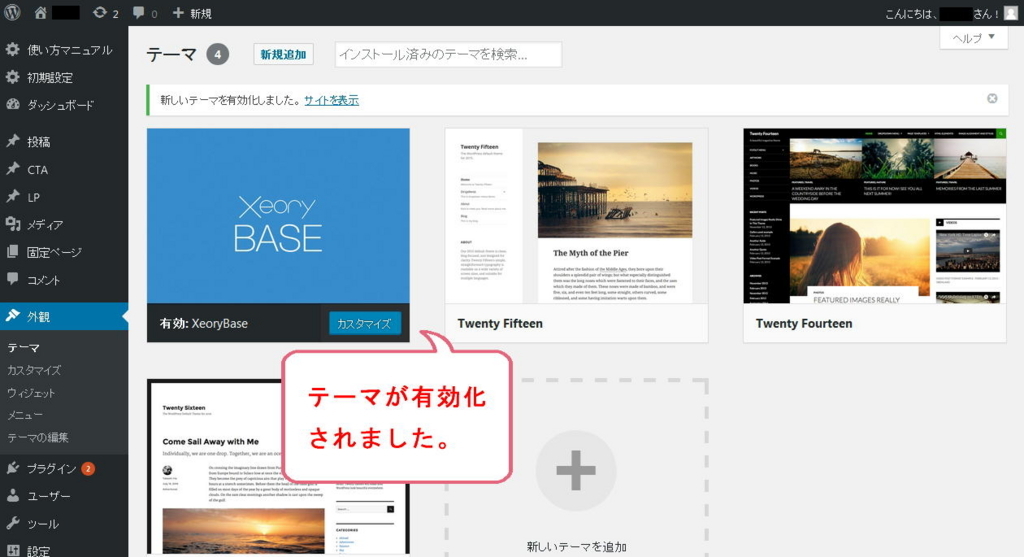Open the ウィジェット submenu item
Screen dimensions: 1024x557
click(31, 392)
